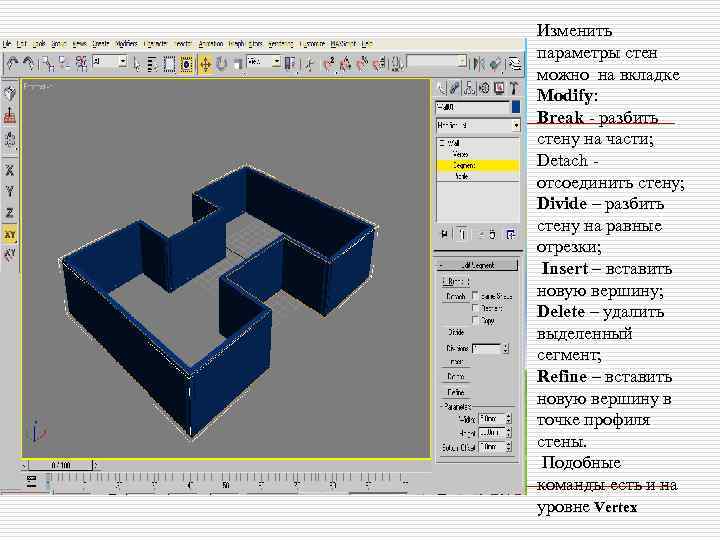Click the Detach button

pyautogui.click(x=456, y=297)
